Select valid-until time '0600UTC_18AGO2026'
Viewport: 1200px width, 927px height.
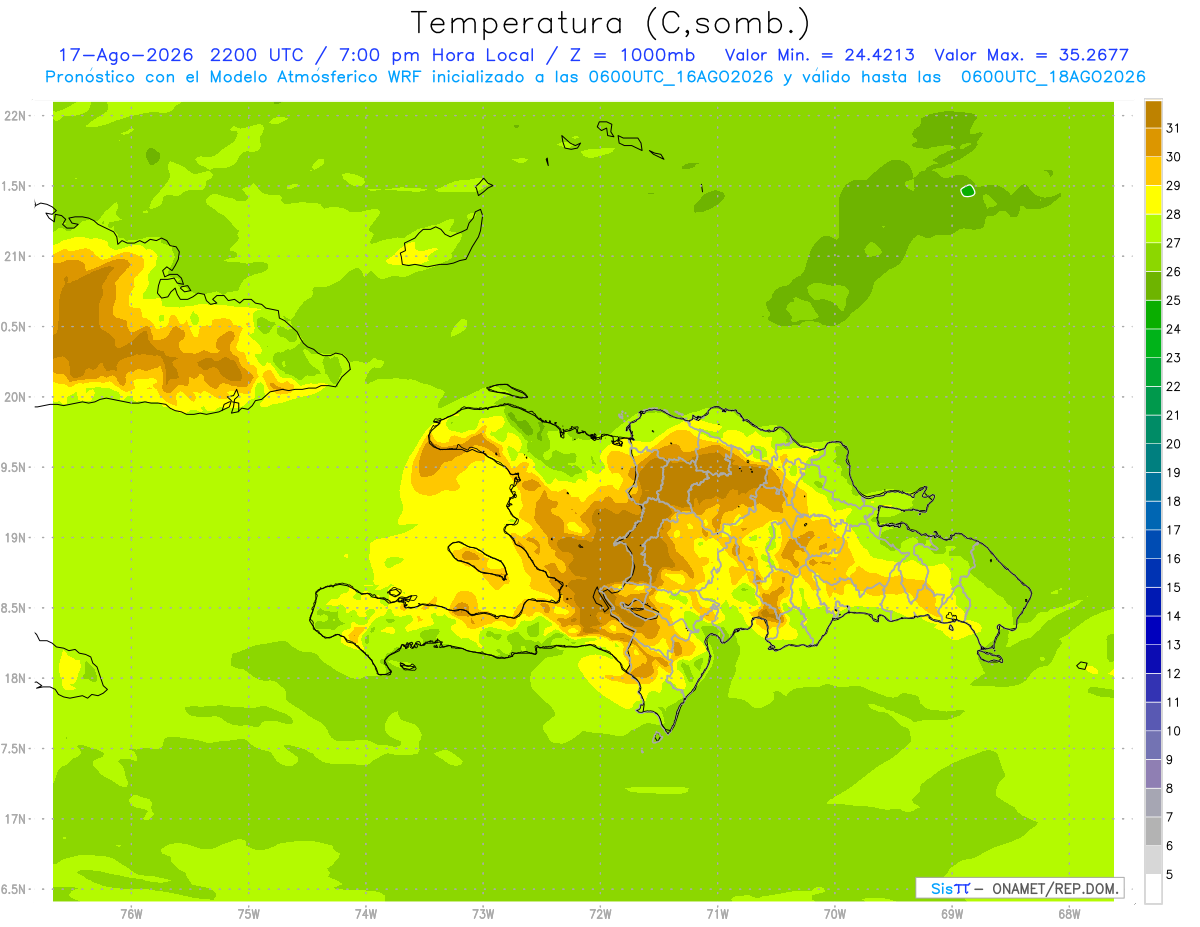(x=1053, y=77)
